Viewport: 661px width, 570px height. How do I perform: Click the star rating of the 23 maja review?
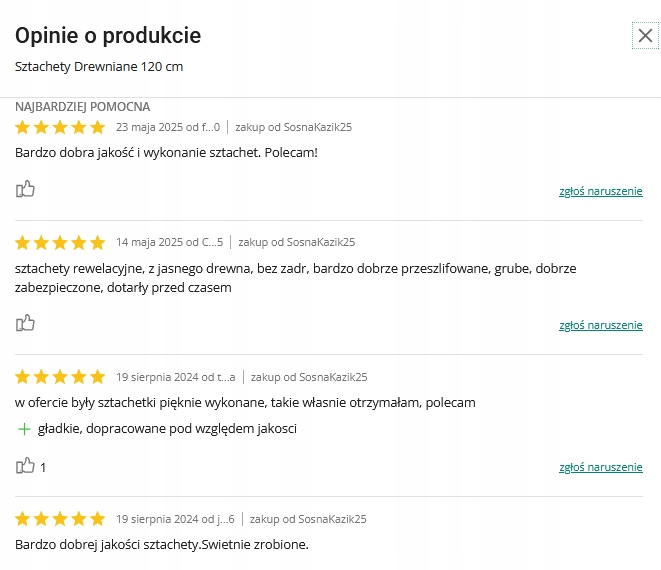click(60, 127)
